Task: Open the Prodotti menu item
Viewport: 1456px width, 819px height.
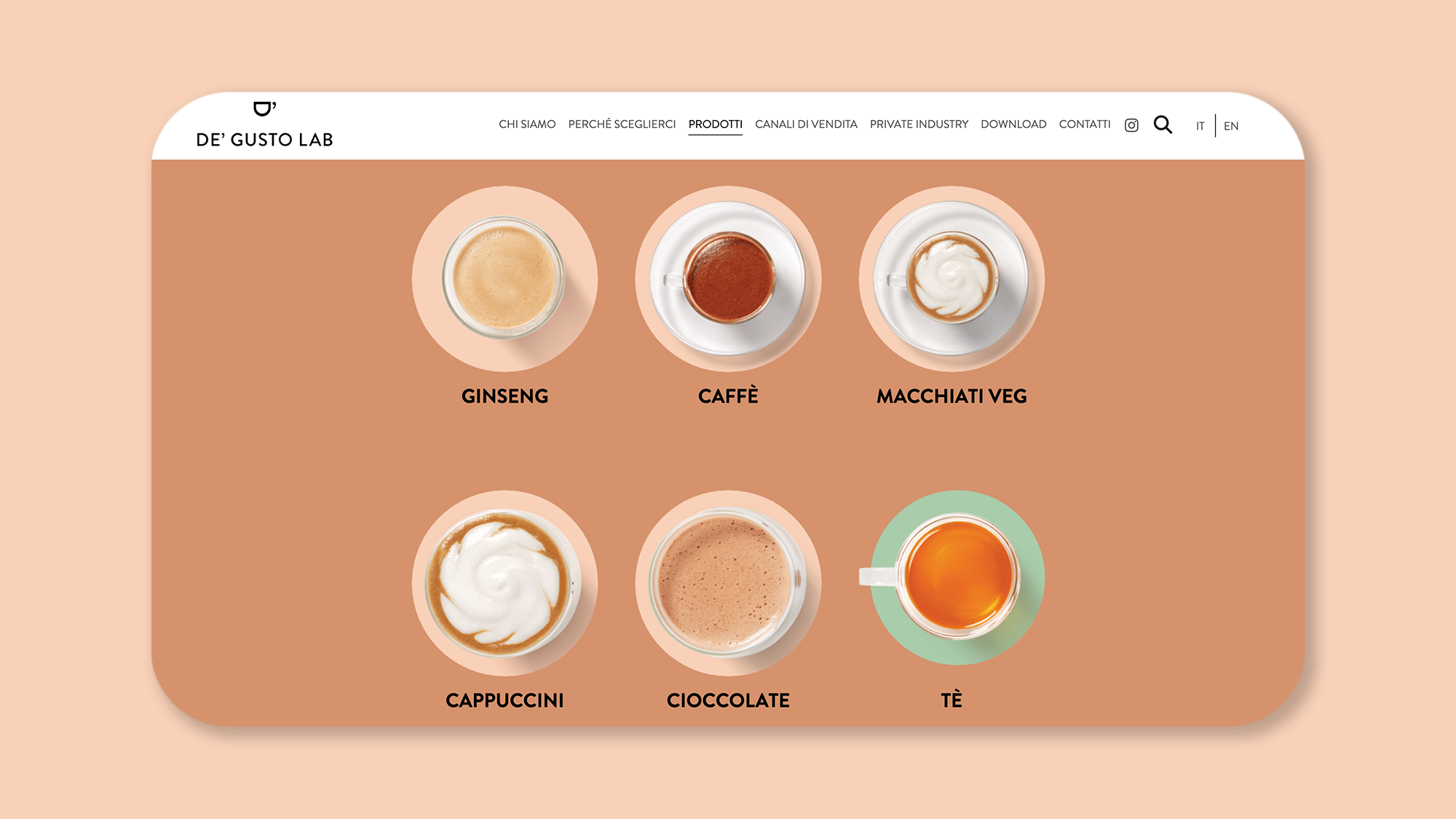Action: coord(716,124)
